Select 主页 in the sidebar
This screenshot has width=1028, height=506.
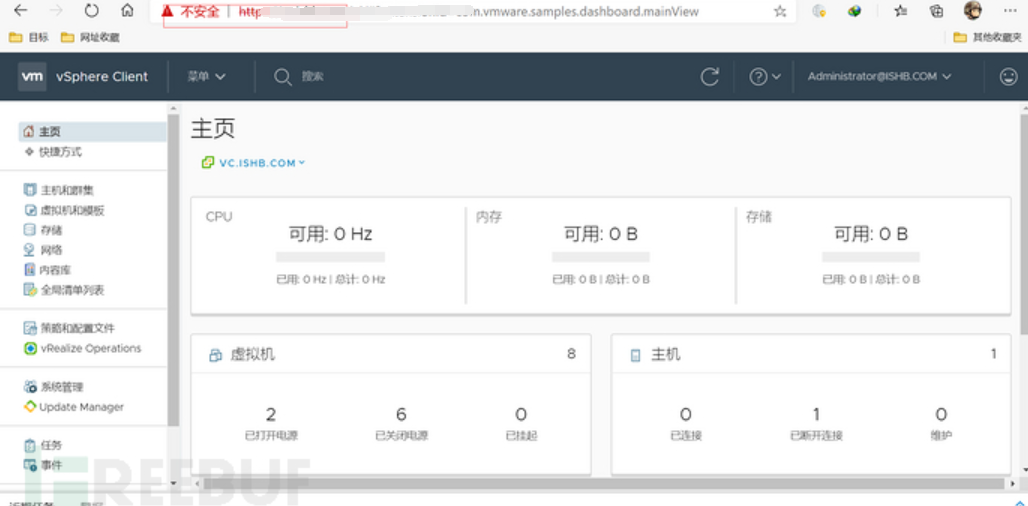pyautogui.click(x=92, y=132)
